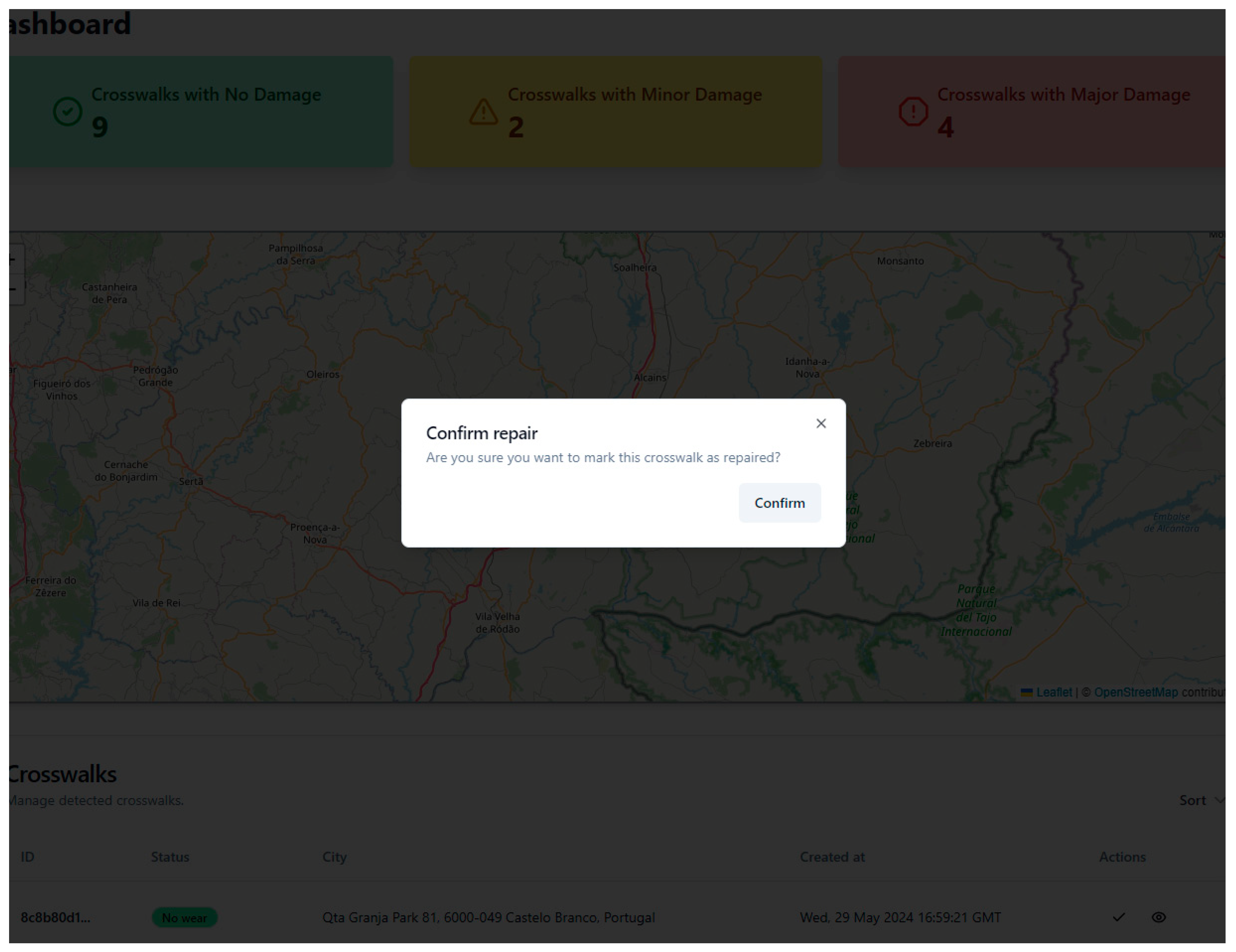Click the green check-circle No Damage icon

(67, 111)
